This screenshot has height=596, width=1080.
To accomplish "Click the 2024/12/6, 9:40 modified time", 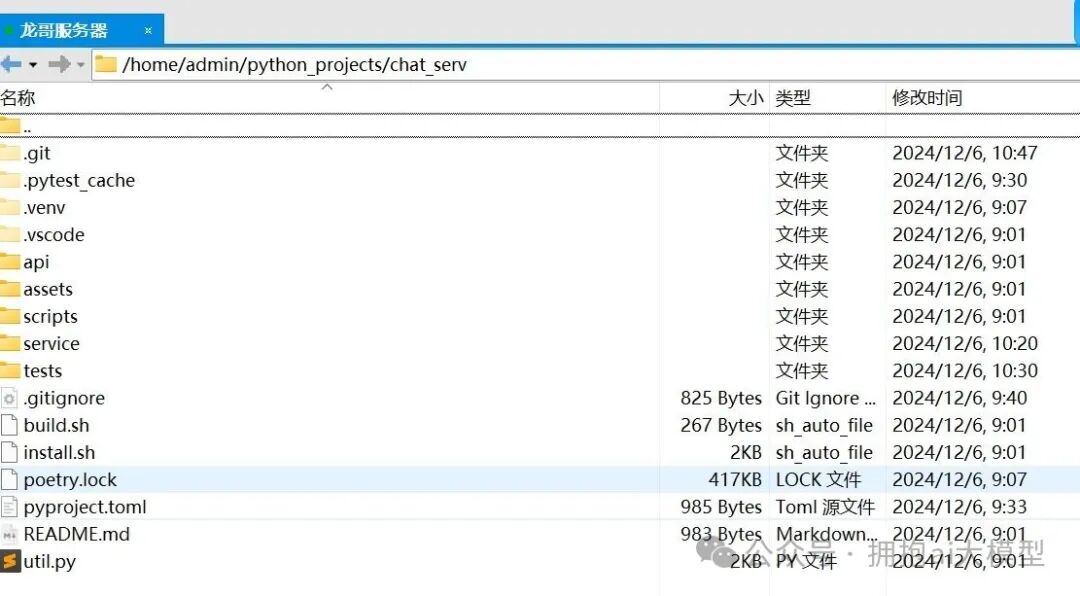I will [959, 398].
